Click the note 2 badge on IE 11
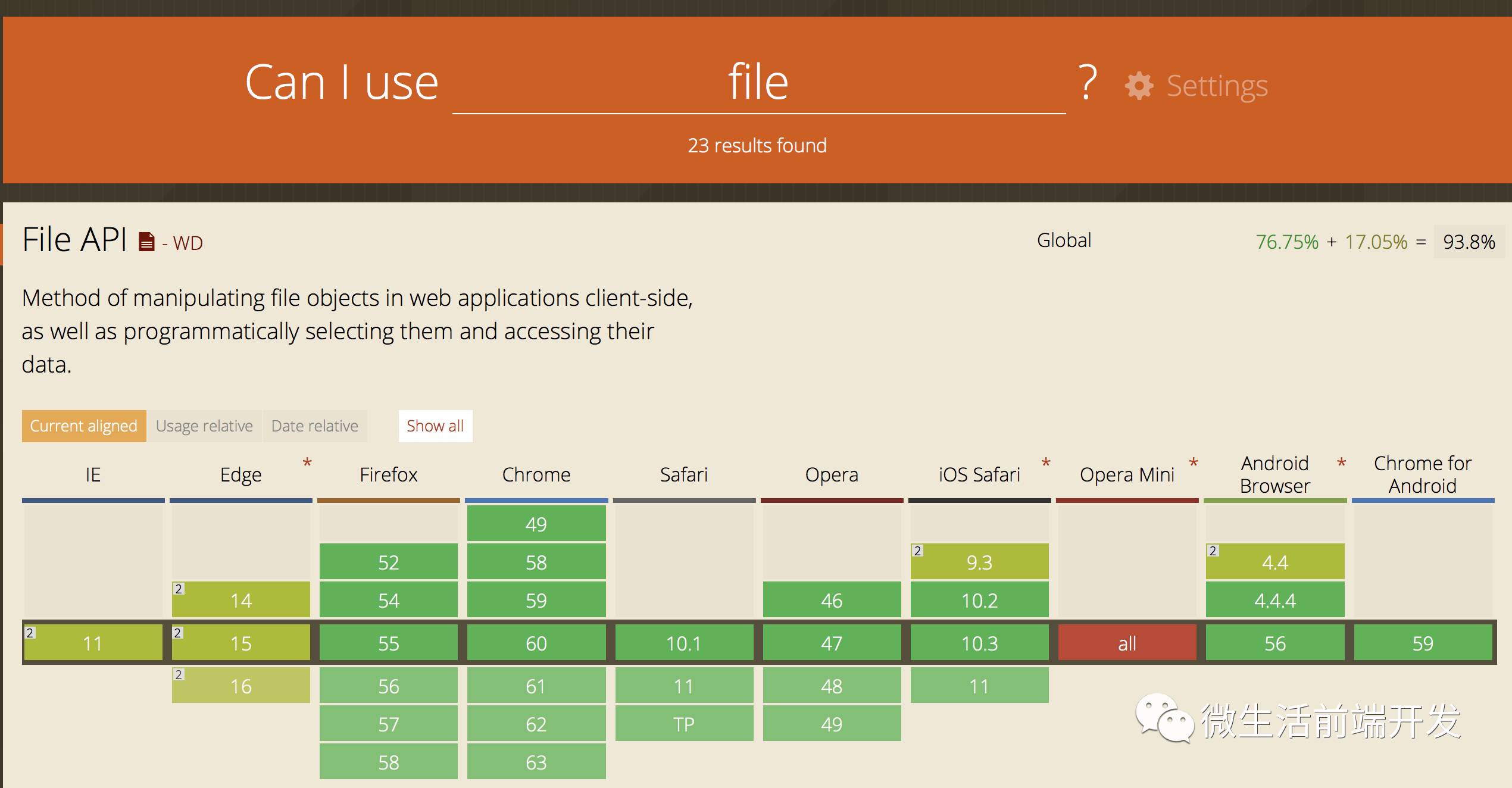The width and height of the screenshot is (1512, 788). click(x=30, y=633)
